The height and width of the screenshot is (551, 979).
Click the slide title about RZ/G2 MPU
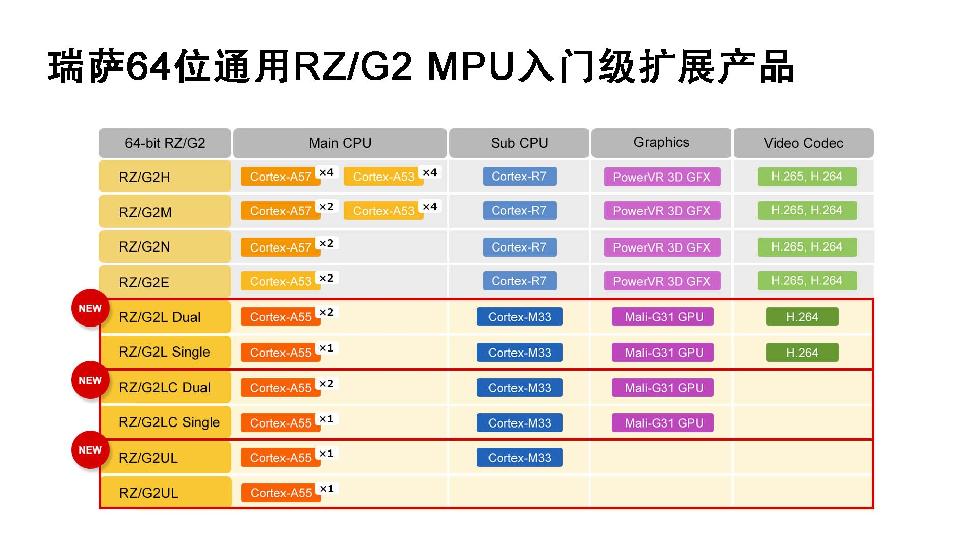[420, 68]
